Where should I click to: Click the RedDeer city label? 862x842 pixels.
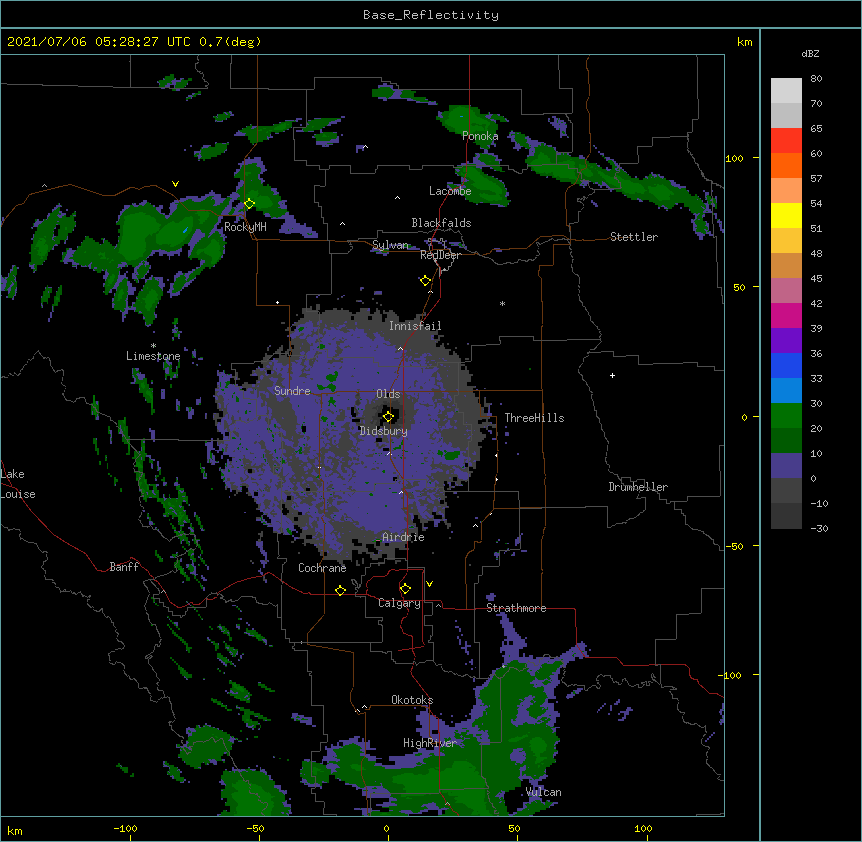tap(440, 255)
